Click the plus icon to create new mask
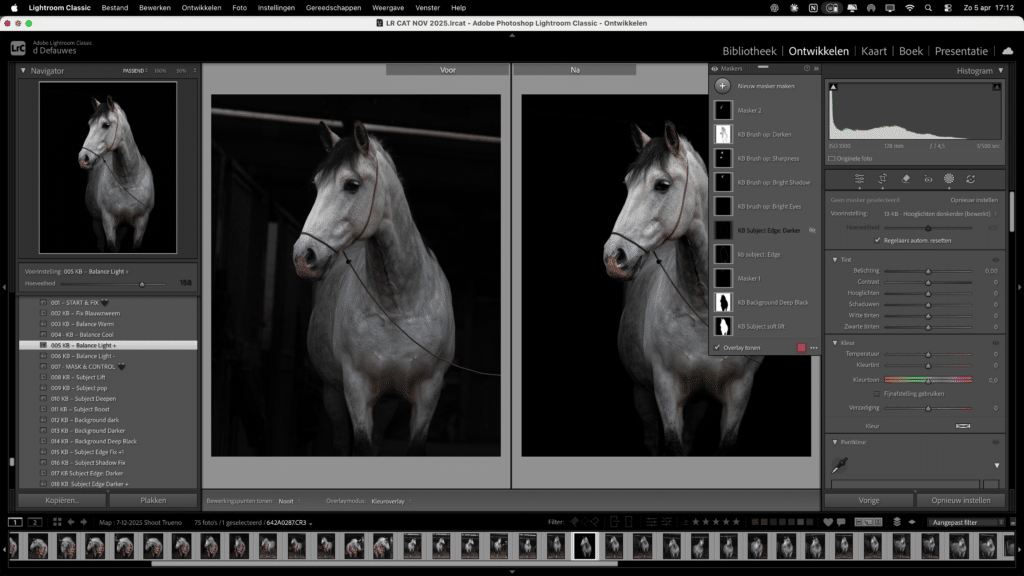 tap(722, 86)
